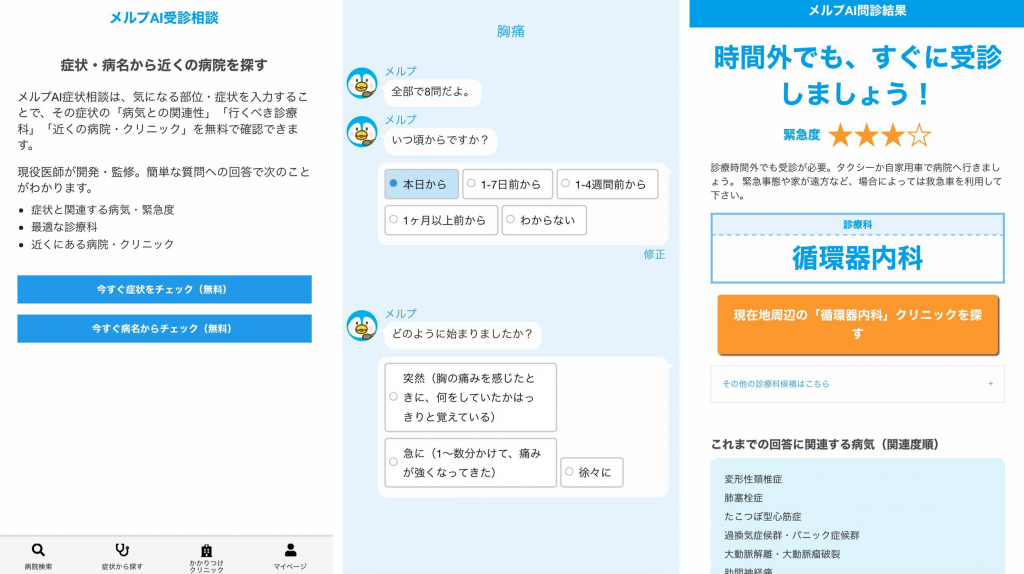Select the かかりつけクリニック building icon

pos(206,550)
